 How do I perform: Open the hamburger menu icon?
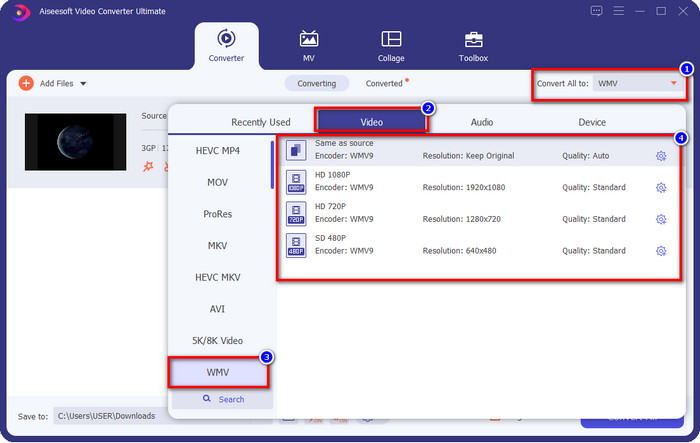click(x=619, y=11)
